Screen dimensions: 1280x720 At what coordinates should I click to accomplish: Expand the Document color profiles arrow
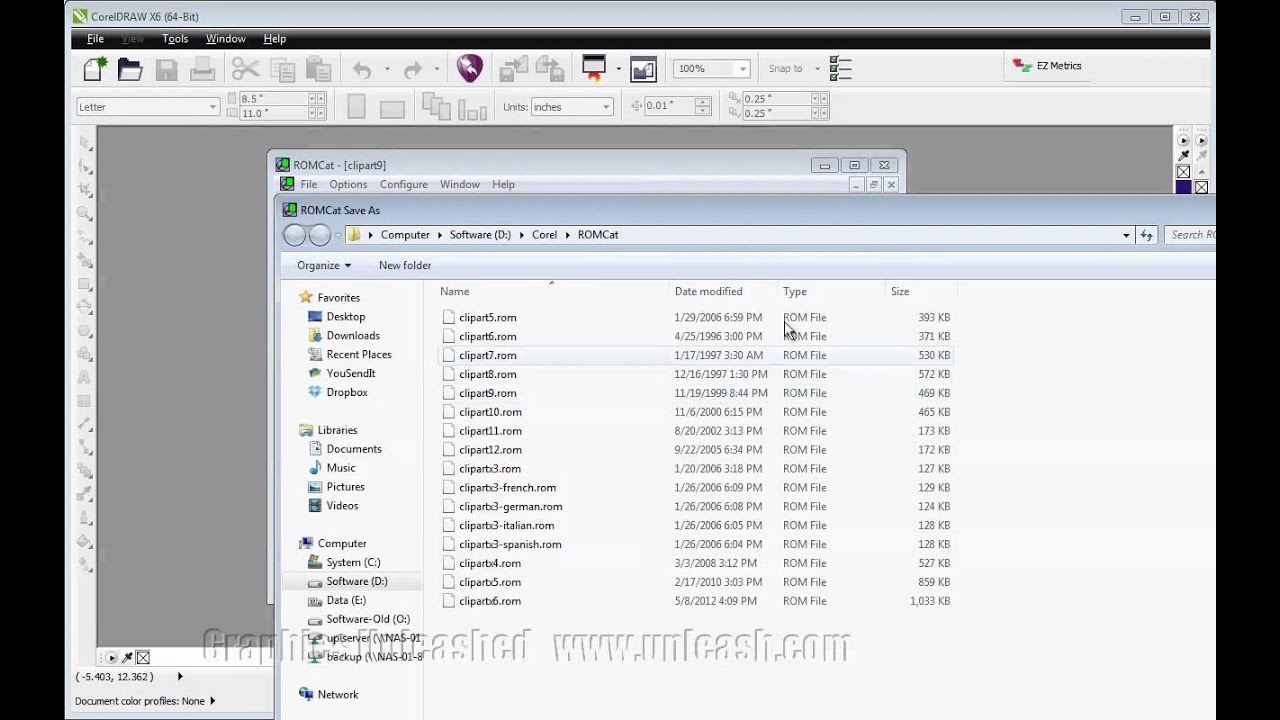[x=212, y=701]
